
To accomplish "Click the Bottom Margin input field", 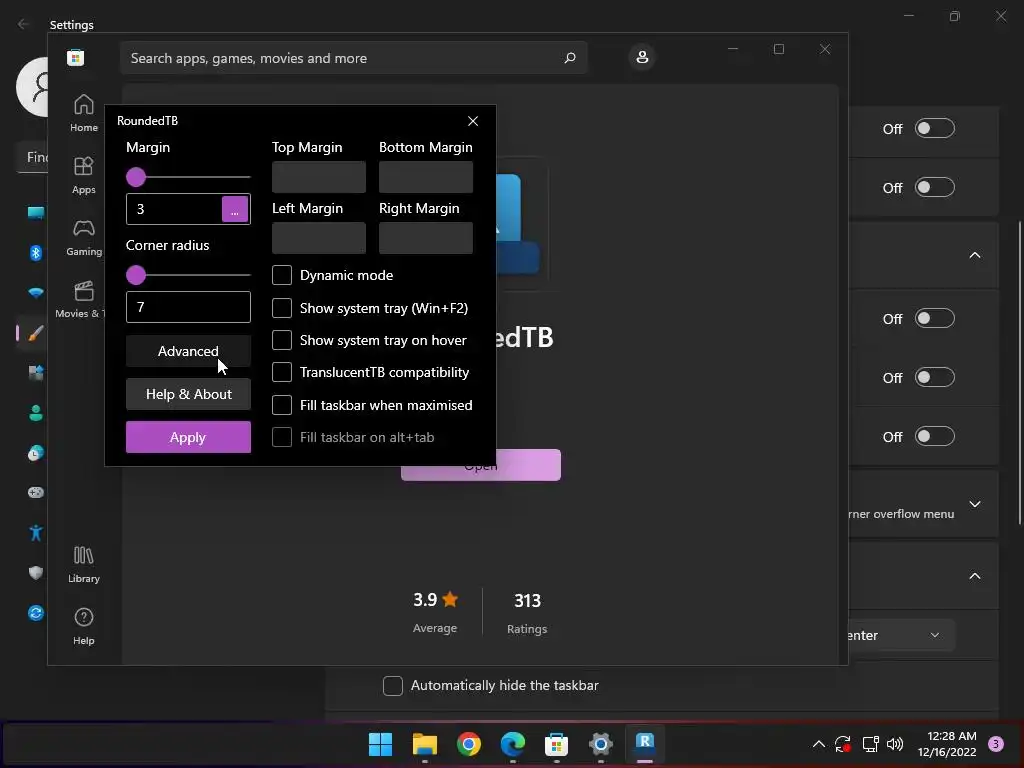I will (426, 177).
